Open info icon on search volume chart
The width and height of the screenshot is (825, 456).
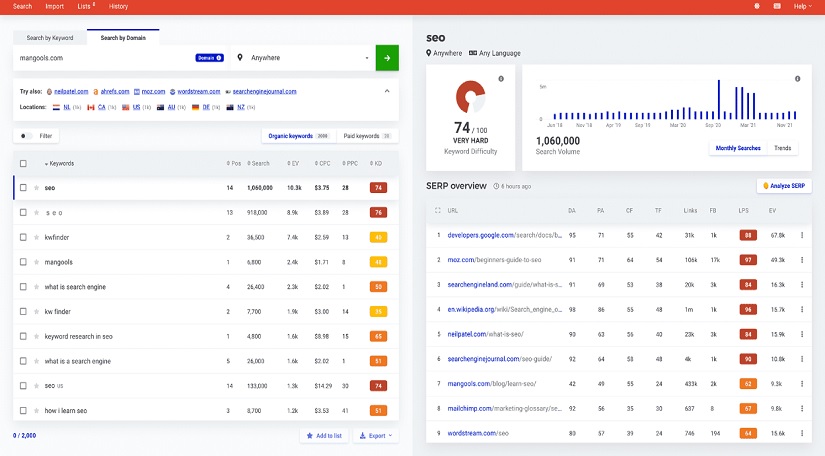[798, 79]
